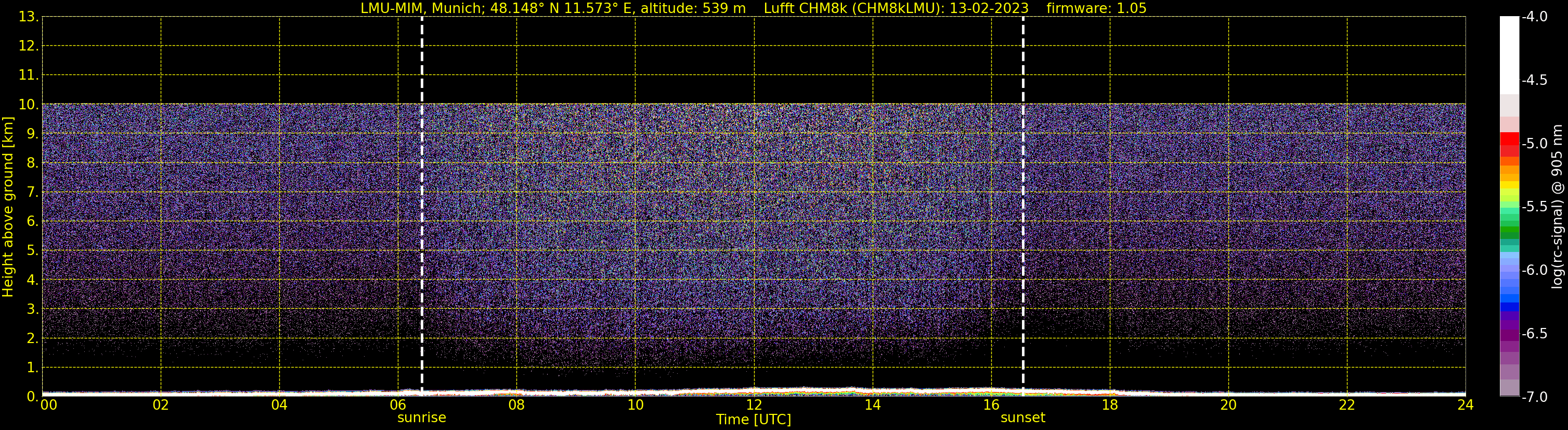
Task: Click the colorbar label '-6.0'
Action: [1535, 270]
